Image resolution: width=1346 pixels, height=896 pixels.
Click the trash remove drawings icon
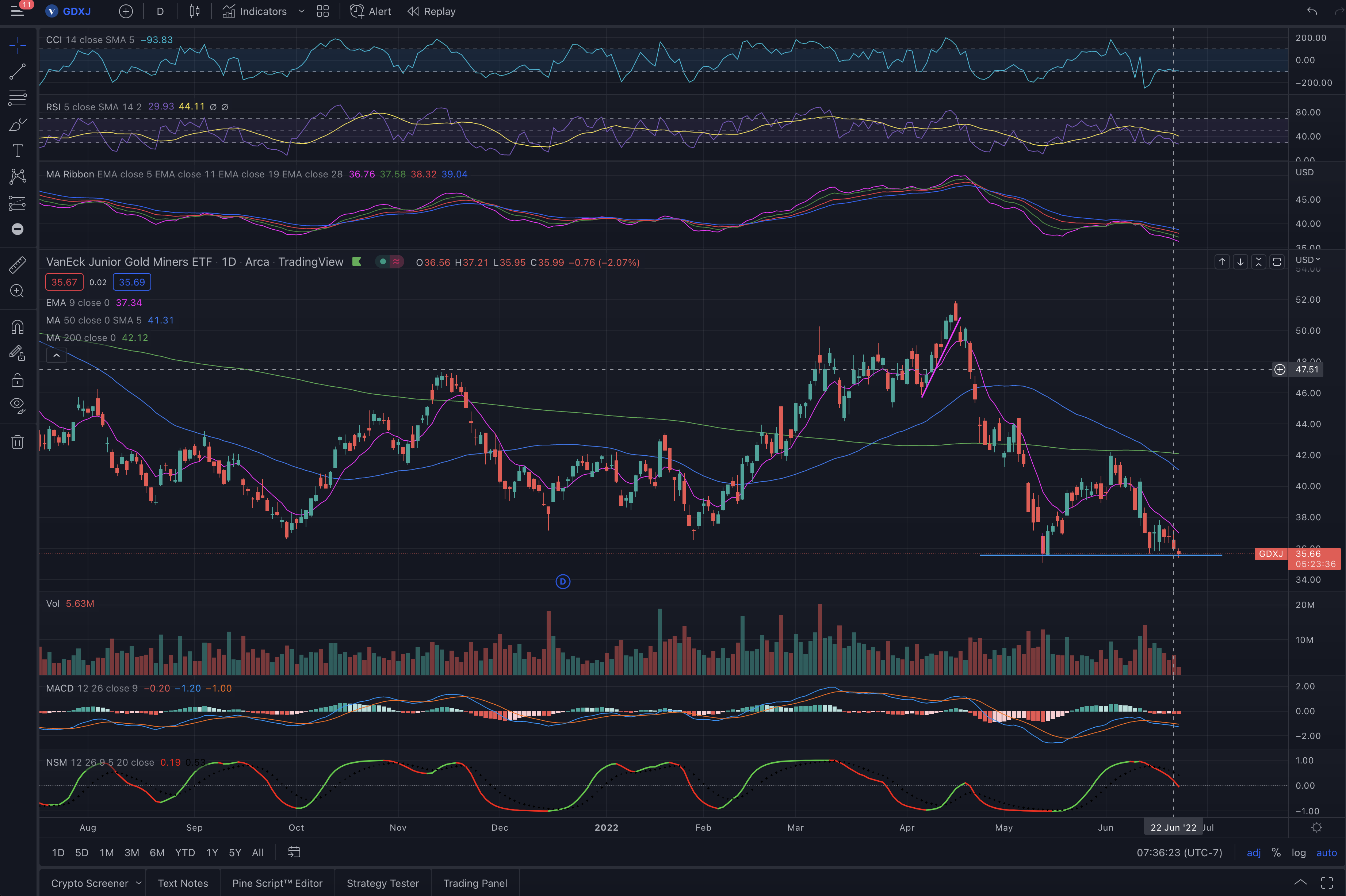point(17,442)
